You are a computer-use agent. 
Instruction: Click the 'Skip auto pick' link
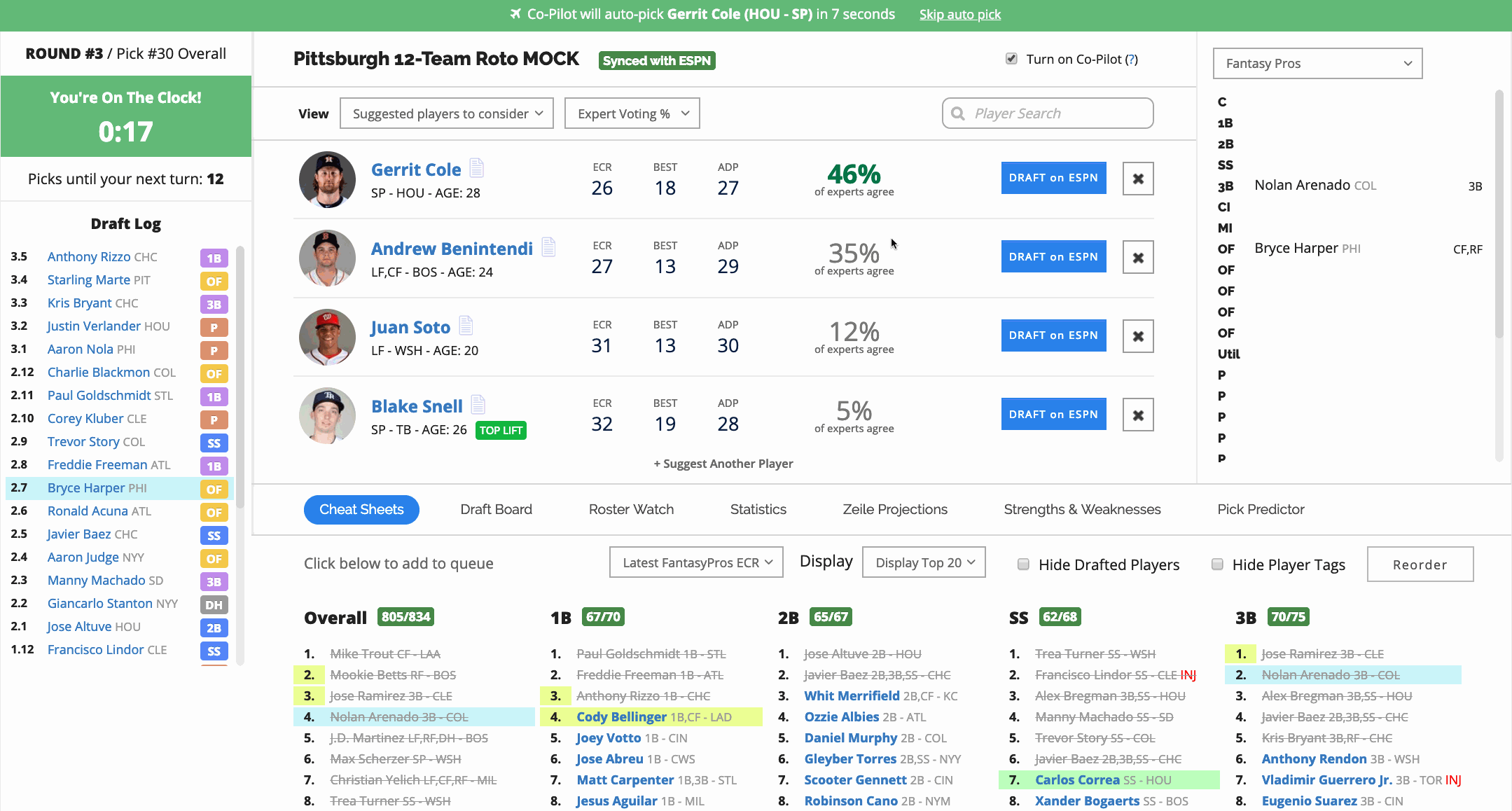click(960, 14)
